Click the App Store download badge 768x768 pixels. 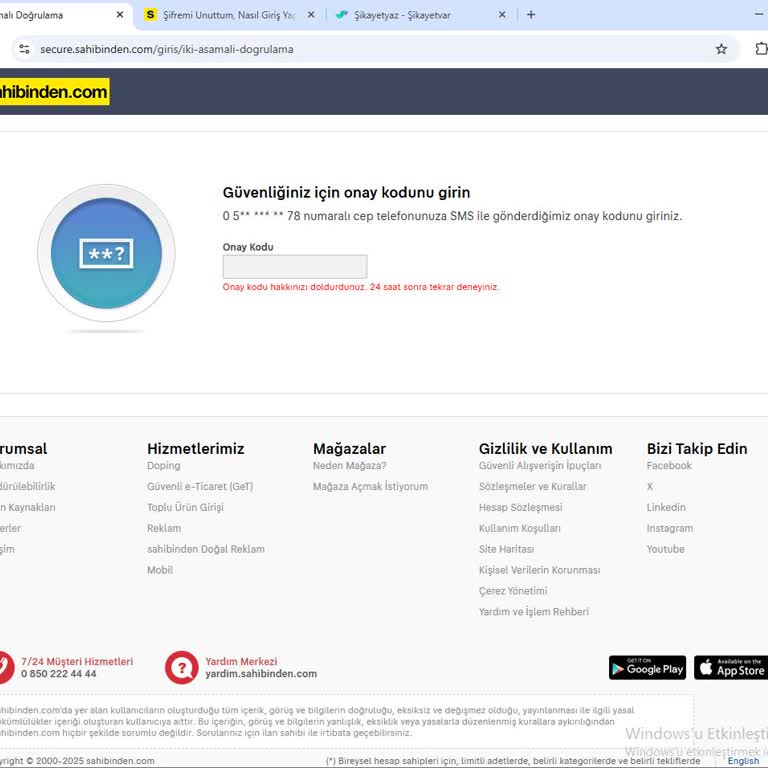click(731, 668)
